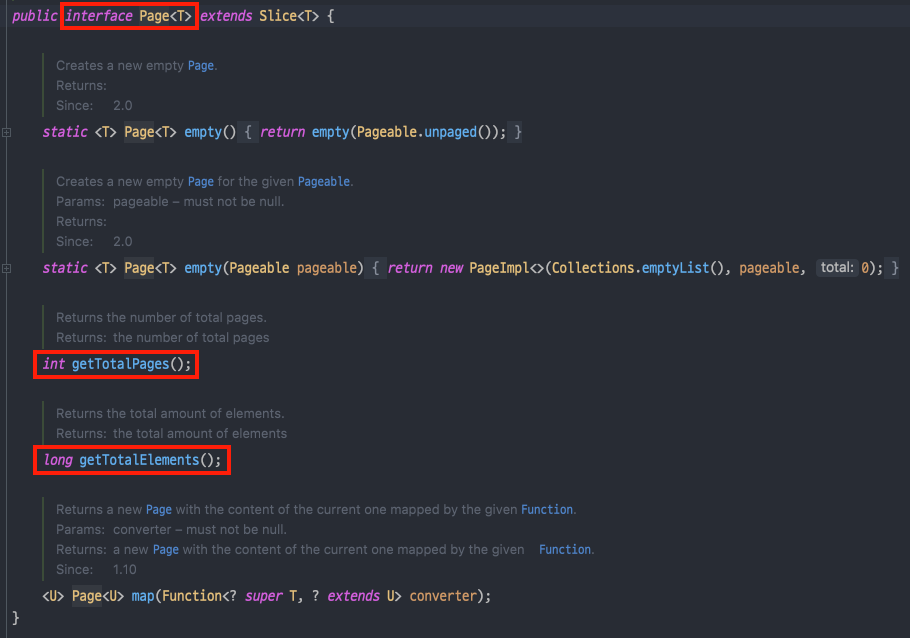Image resolution: width=910 pixels, height=638 pixels.
Task: Click the getTotalElements method name
Action: point(139,460)
